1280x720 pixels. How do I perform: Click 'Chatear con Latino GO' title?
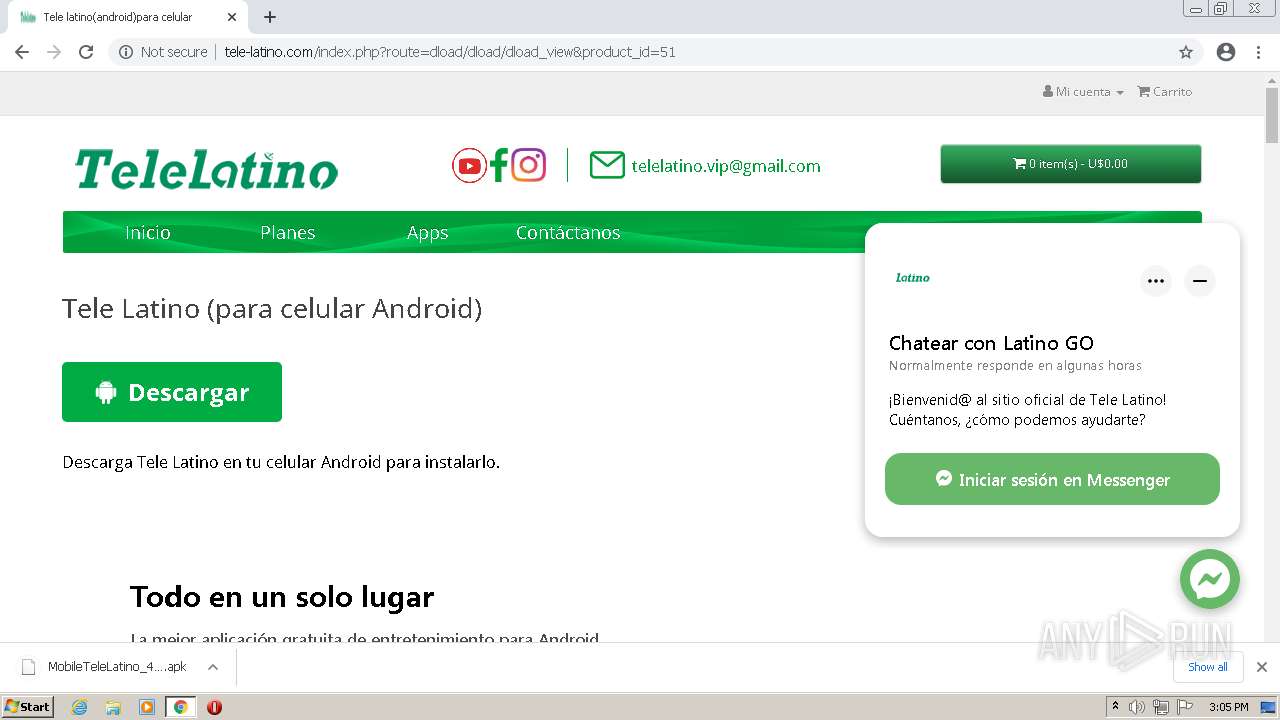[x=991, y=343]
